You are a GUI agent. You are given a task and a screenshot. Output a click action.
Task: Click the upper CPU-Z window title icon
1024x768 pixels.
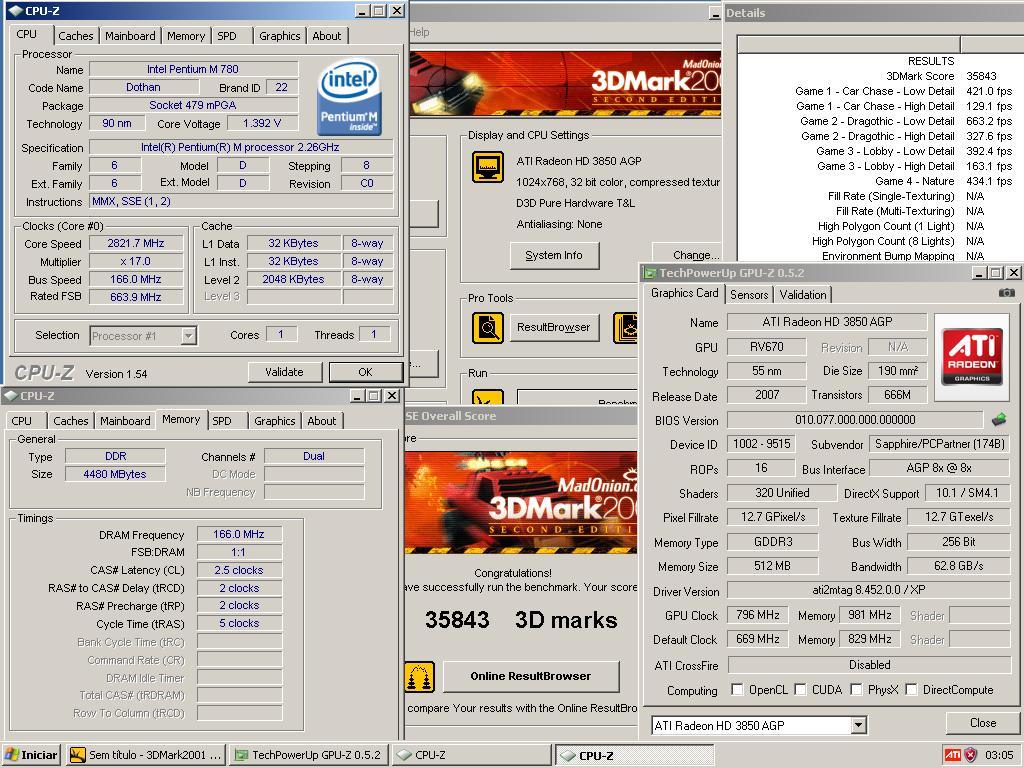(16, 10)
